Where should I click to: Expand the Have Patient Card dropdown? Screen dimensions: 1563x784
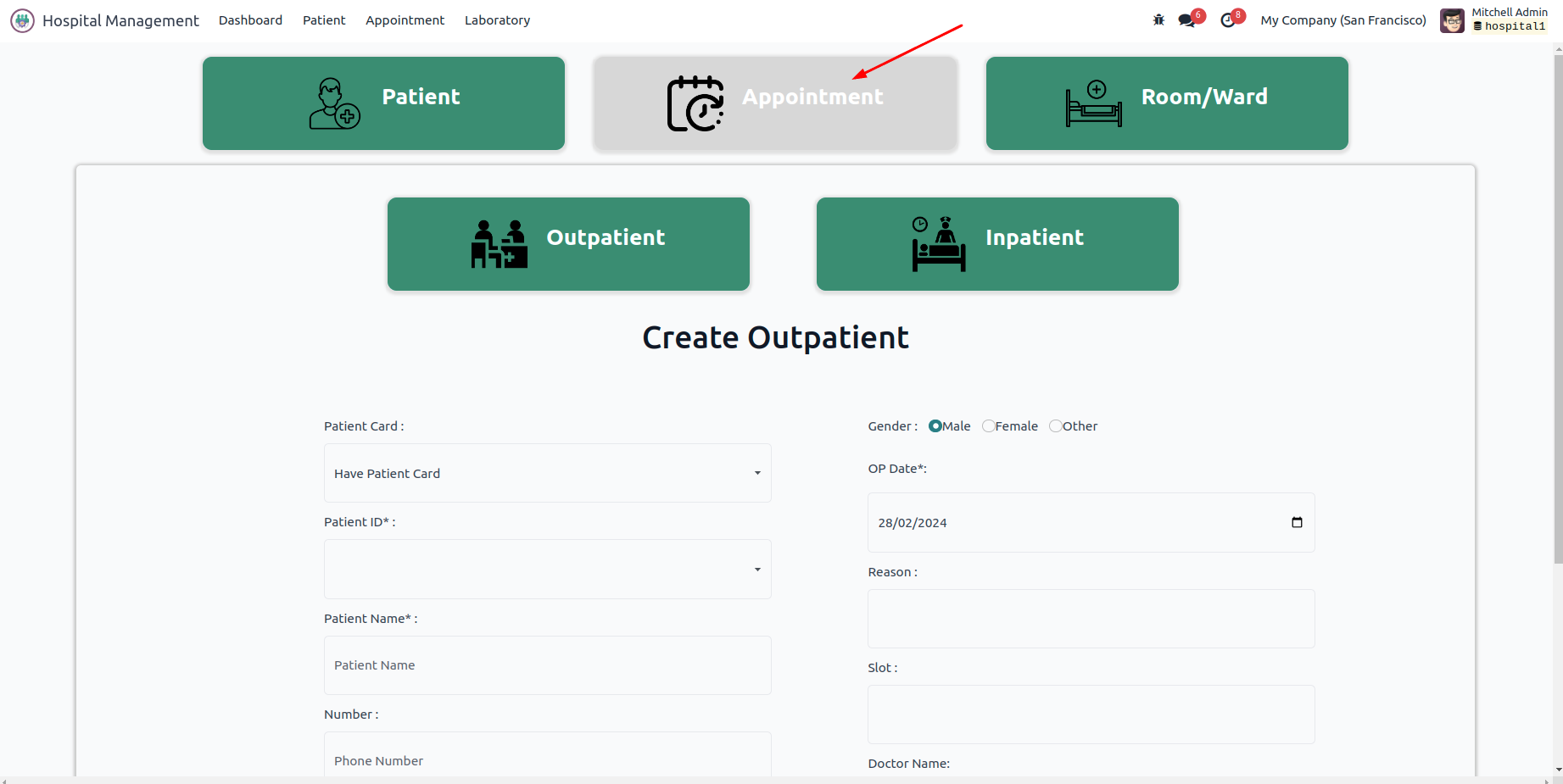(547, 473)
